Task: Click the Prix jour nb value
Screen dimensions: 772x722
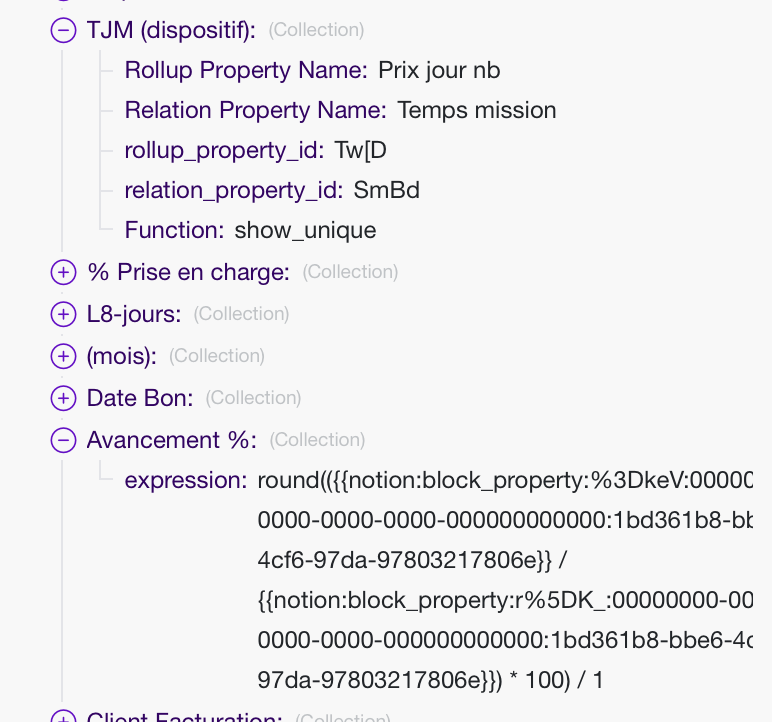Action: (439, 70)
